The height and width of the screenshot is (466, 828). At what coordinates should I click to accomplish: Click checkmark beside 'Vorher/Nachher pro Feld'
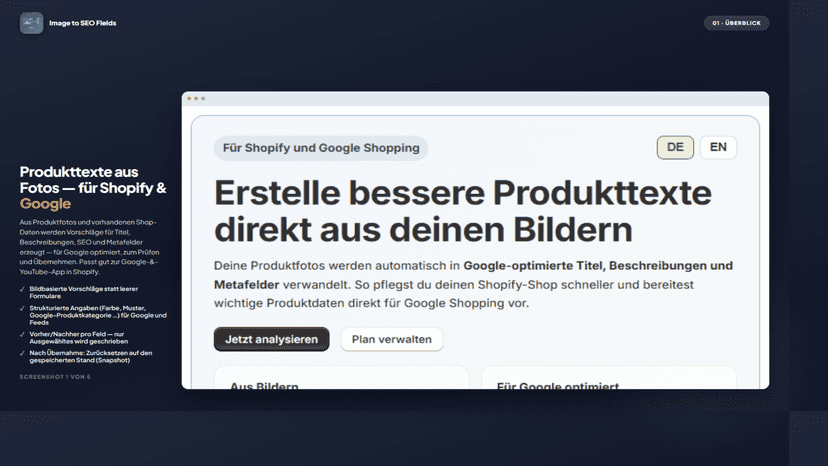pos(22,334)
